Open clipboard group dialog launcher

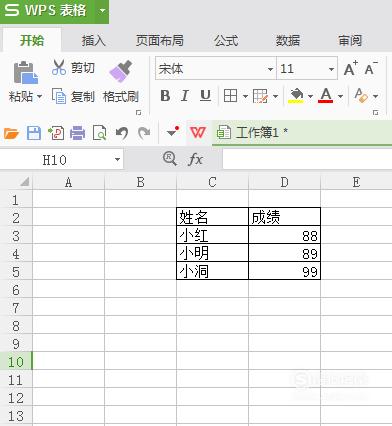tap(138, 113)
